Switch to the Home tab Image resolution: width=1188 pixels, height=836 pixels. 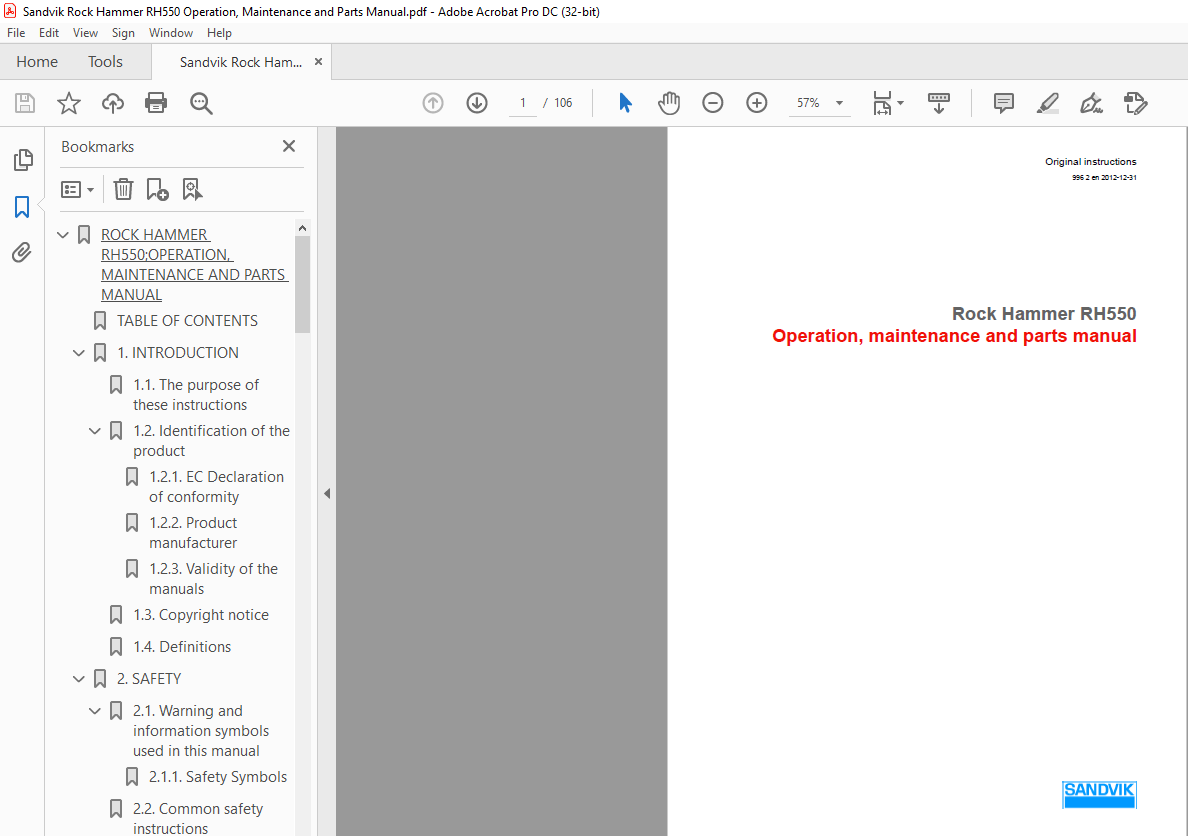coord(36,61)
